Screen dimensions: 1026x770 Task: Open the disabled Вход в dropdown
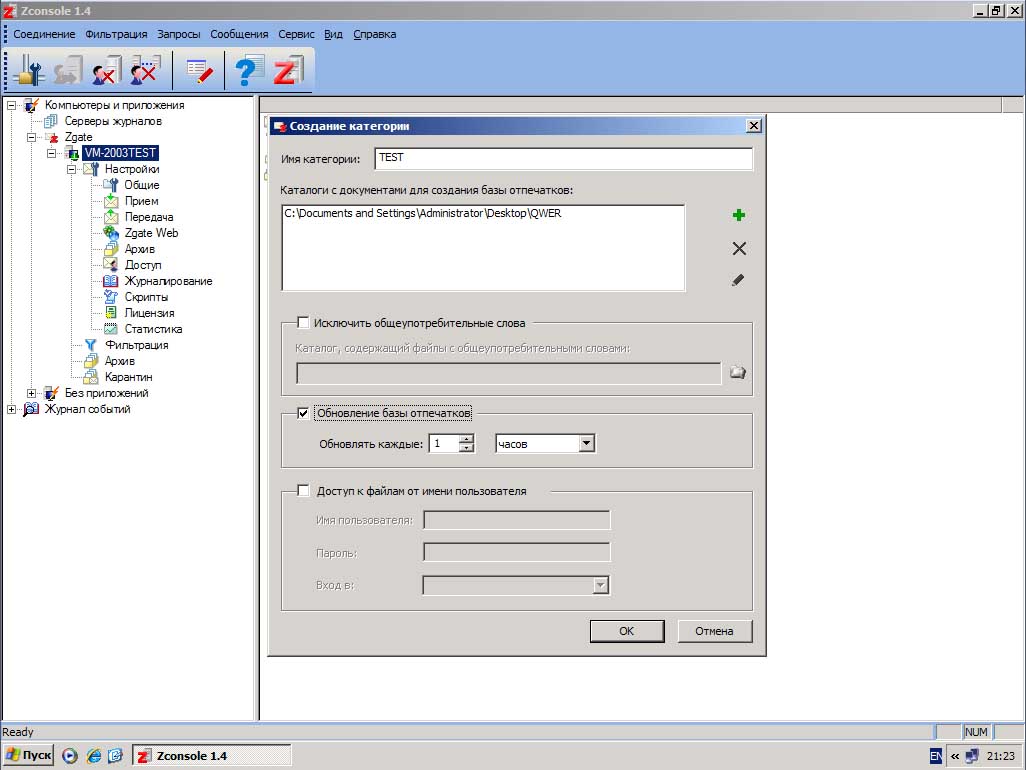(600, 586)
